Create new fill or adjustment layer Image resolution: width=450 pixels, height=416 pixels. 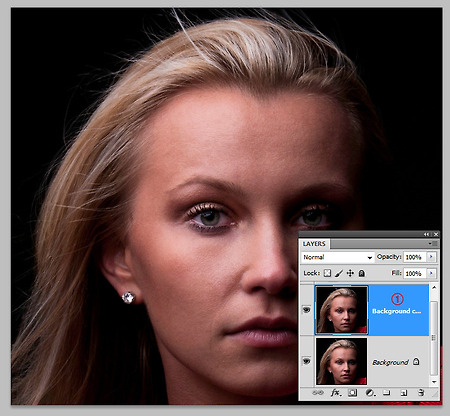pyautogui.click(x=370, y=393)
